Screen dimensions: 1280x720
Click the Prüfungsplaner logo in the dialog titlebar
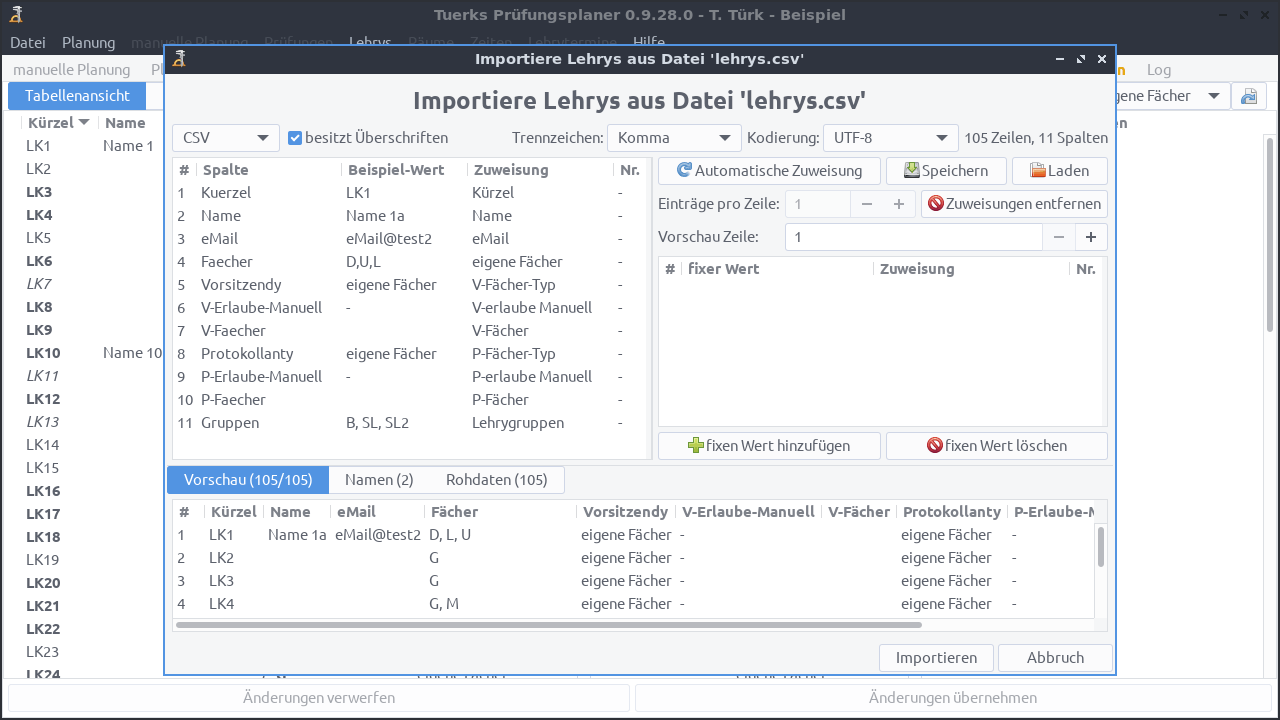[178, 59]
